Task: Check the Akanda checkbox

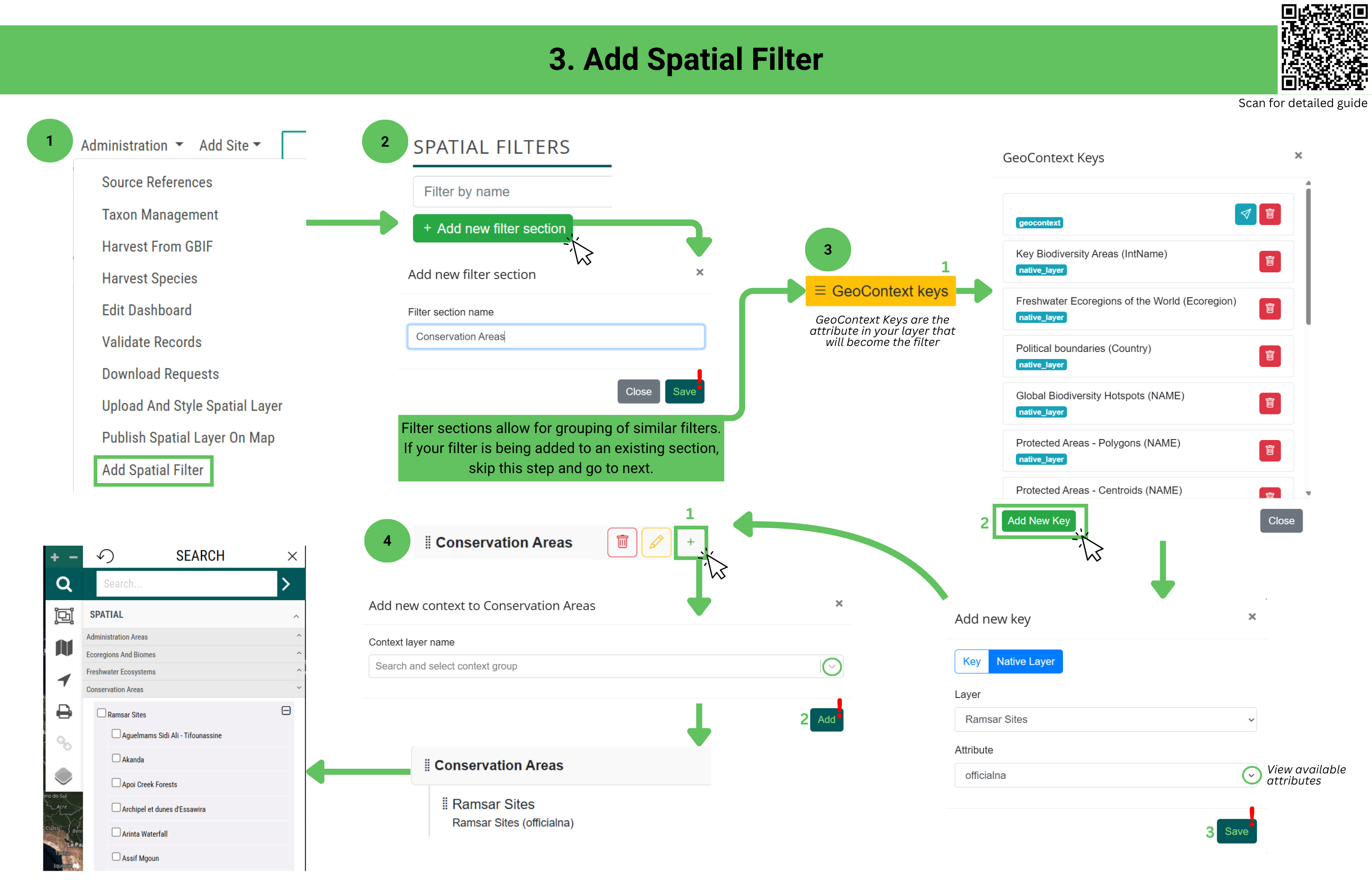Action: tap(116, 758)
